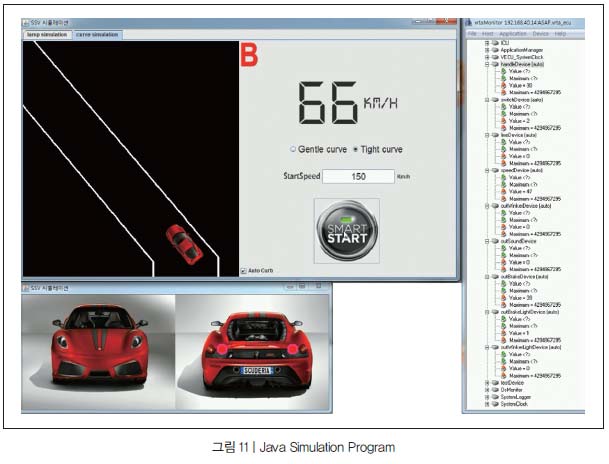
Task: Click the speedDevice (auto) tree label
Action: [x=521, y=170]
